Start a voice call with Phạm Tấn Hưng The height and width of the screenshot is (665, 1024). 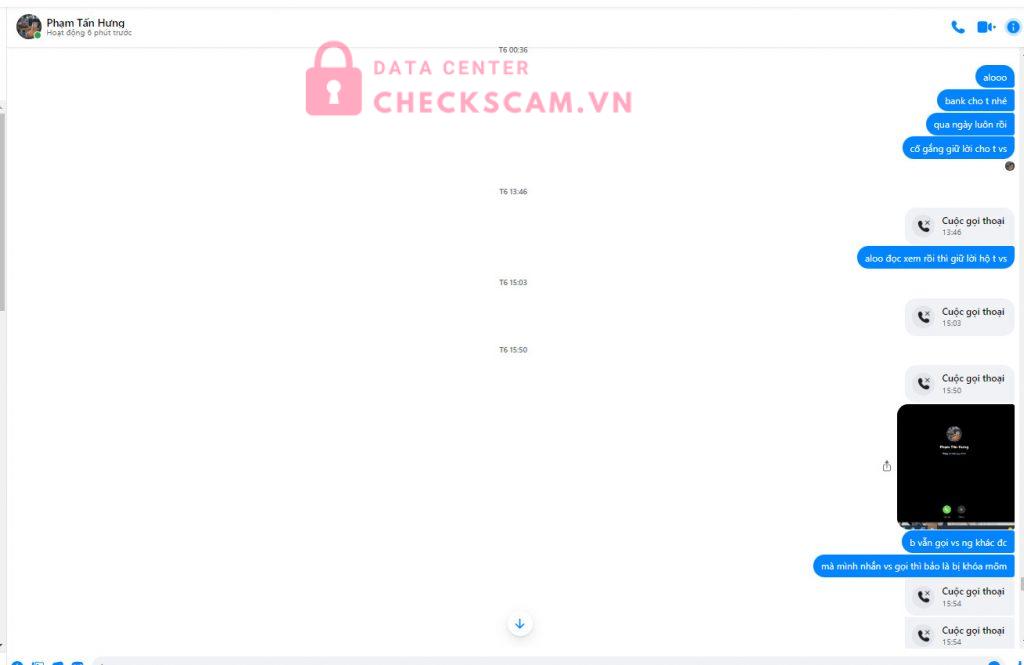coord(957,27)
